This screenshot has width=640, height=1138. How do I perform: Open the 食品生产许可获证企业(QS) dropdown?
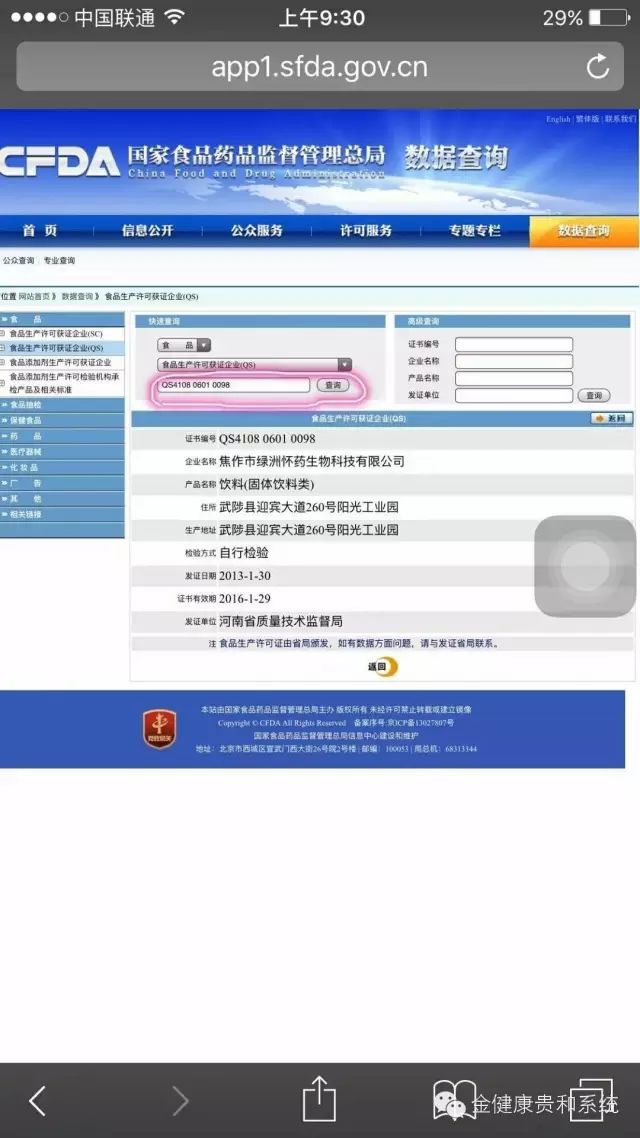(x=254, y=365)
